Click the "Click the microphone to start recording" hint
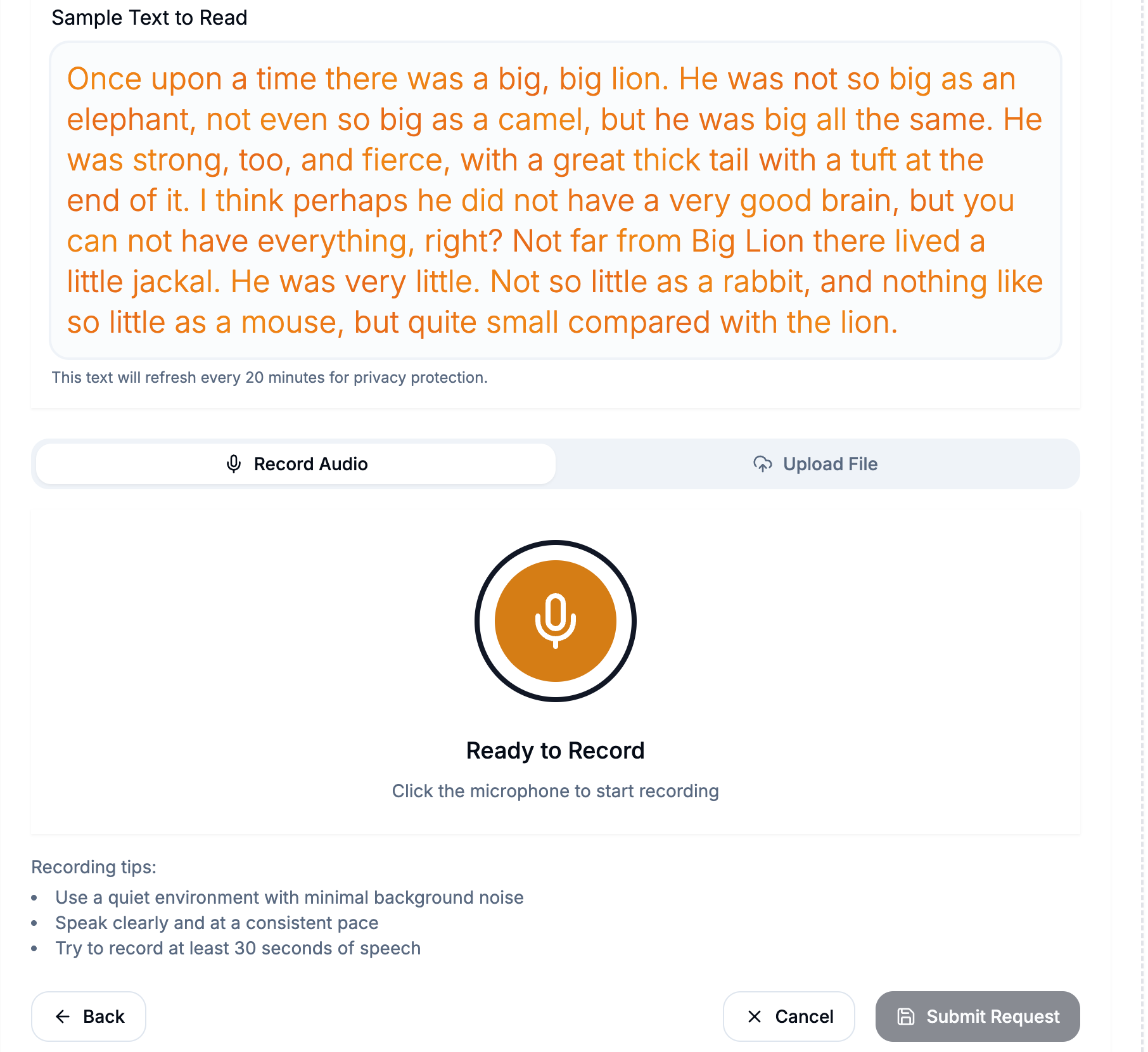The width and height of the screenshot is (1148, 1052). point(555,791)
